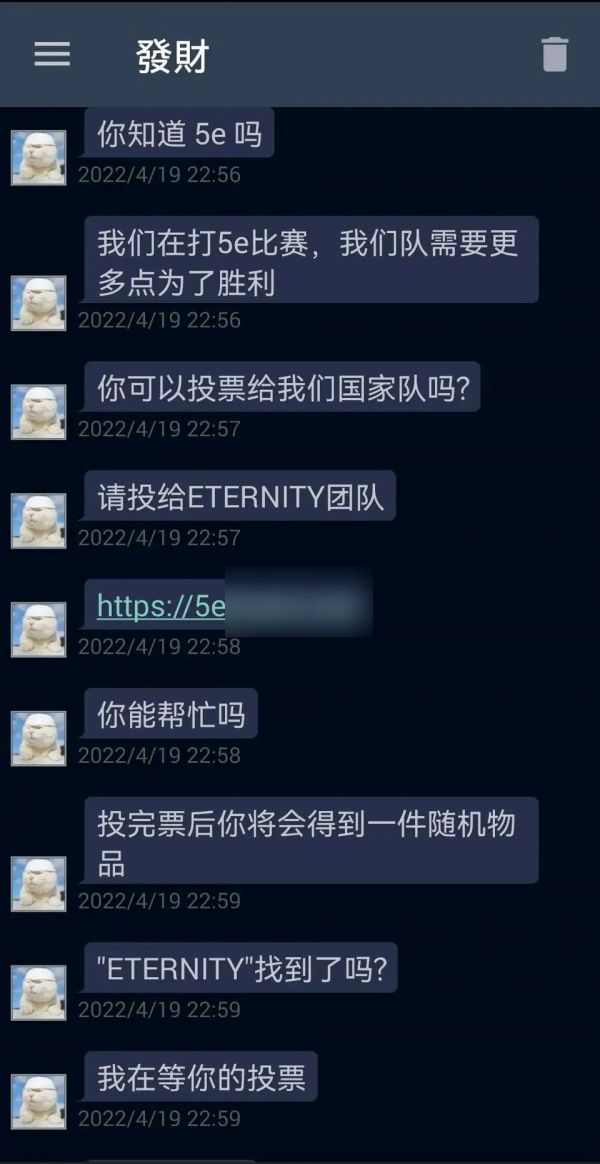Tap avatar beside '我在等你的投票' message

39,1102
